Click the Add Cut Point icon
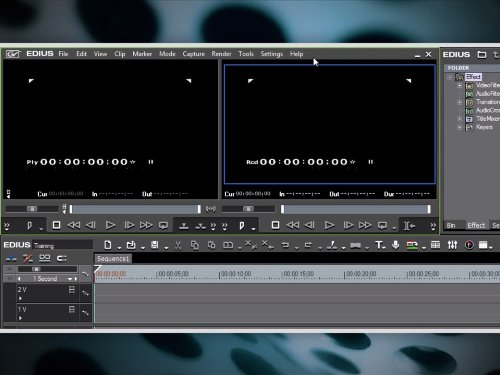 (332, 245)
